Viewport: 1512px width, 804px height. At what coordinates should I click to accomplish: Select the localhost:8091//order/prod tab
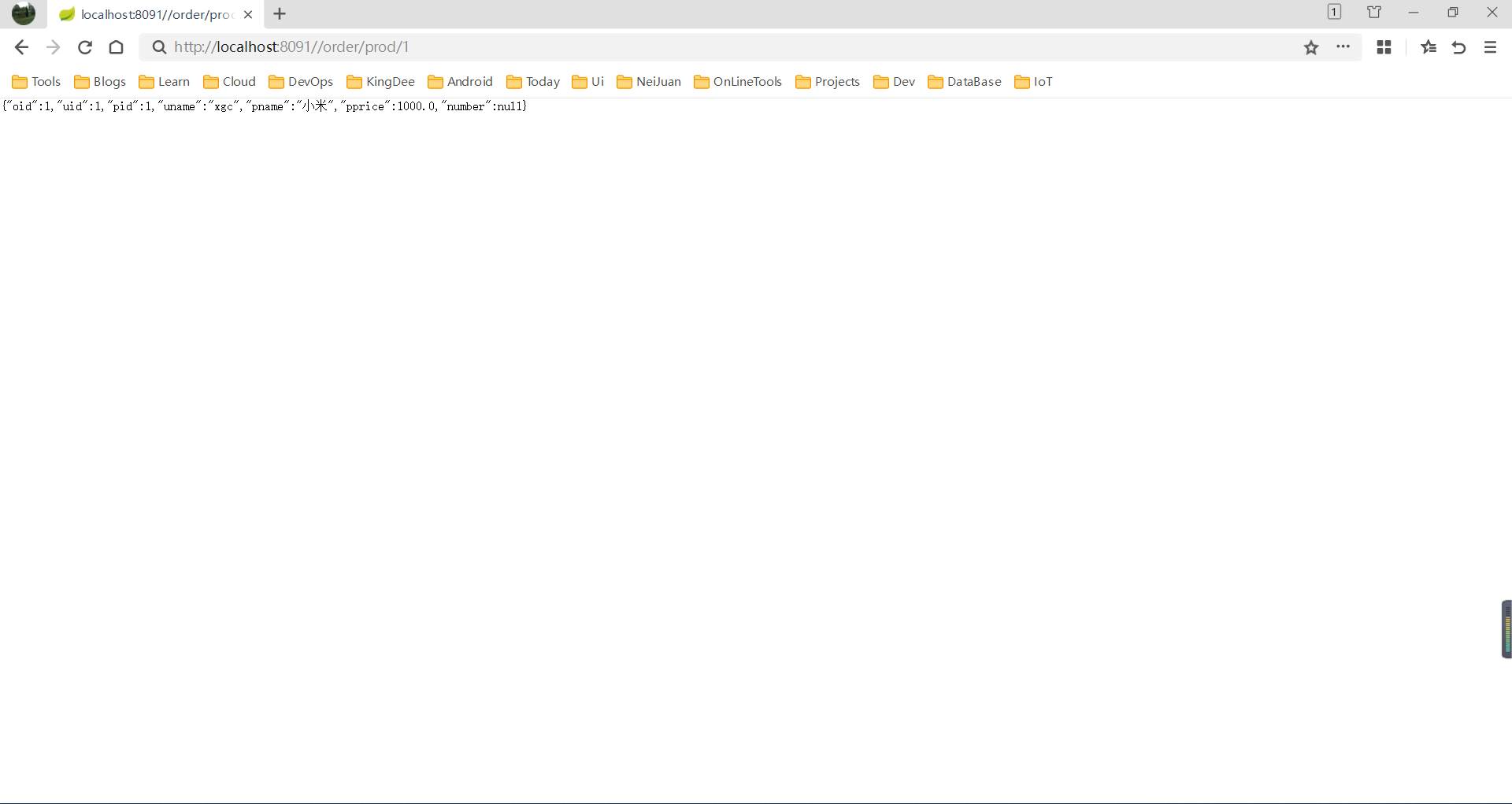(156, 14)
